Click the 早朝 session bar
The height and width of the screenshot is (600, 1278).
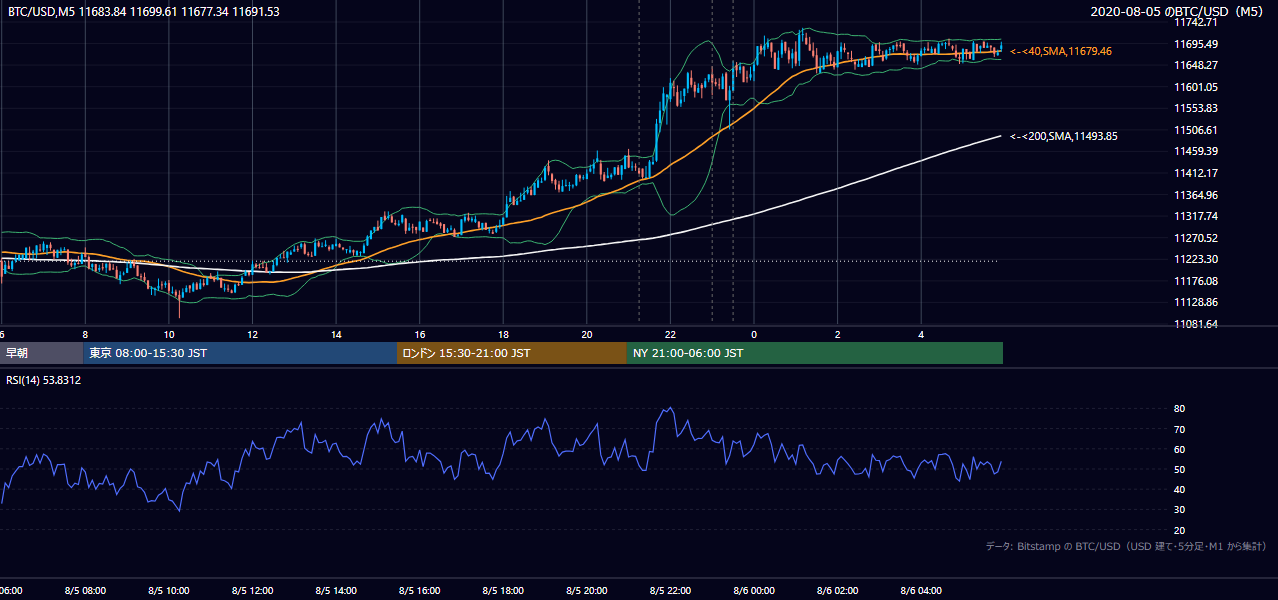coord(41,353)
